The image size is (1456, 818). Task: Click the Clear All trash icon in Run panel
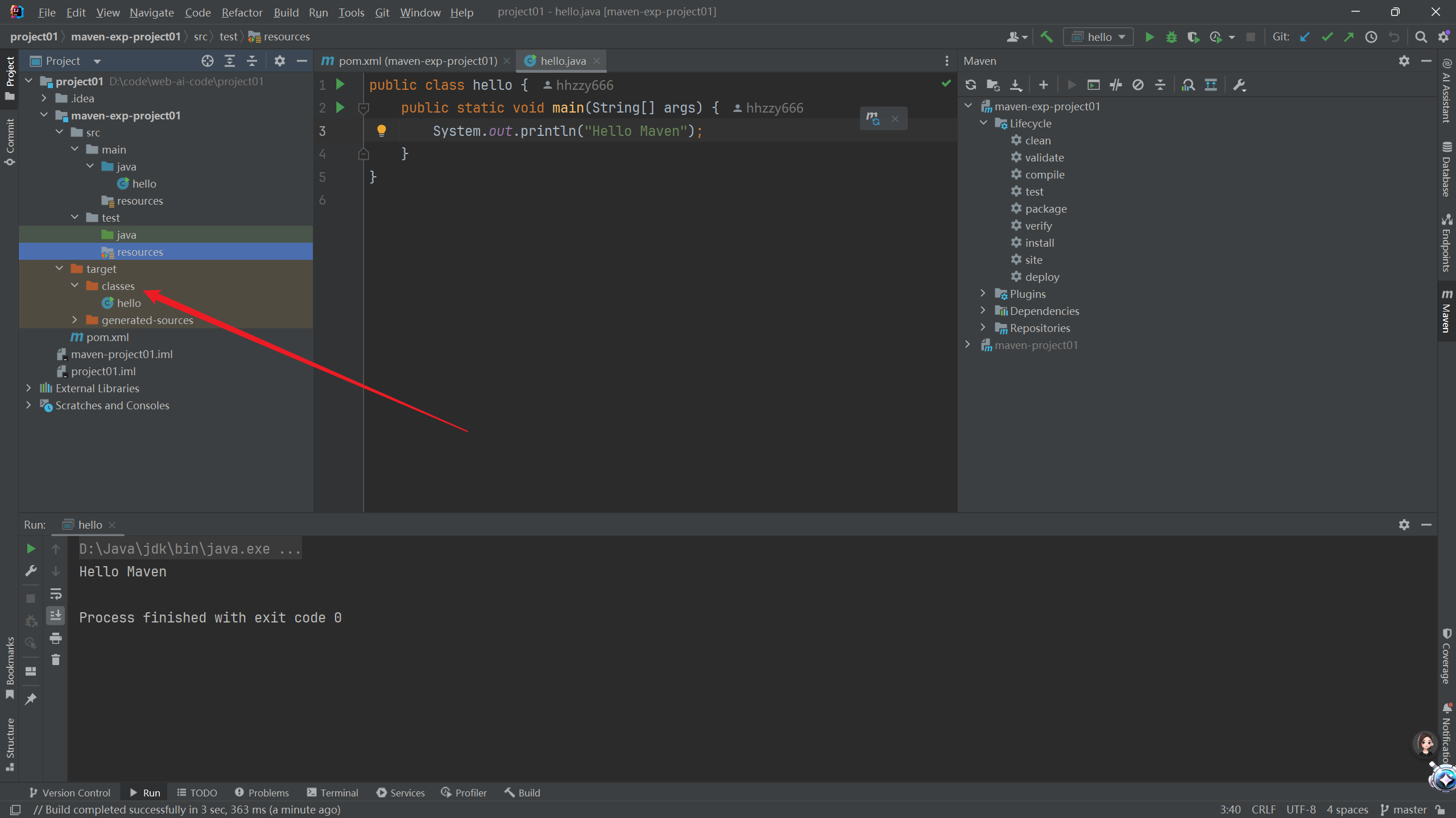[56, 660]
